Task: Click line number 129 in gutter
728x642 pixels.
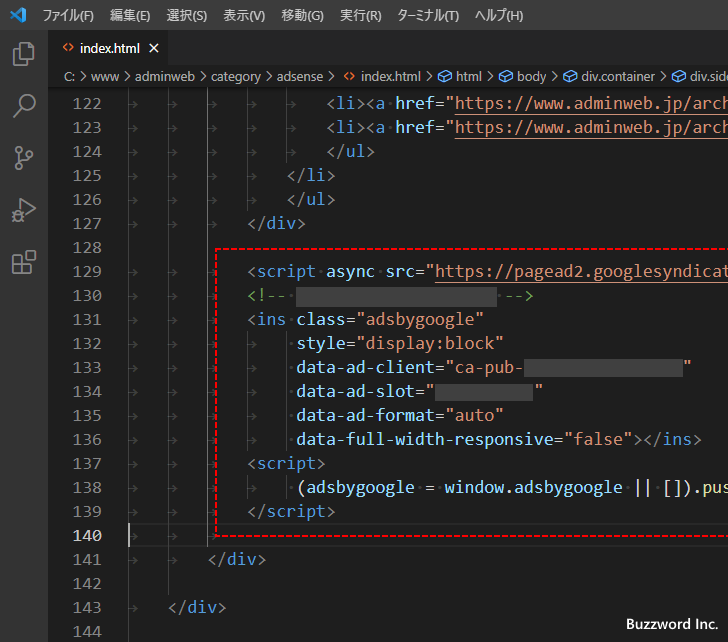Action: pos(87,272)
